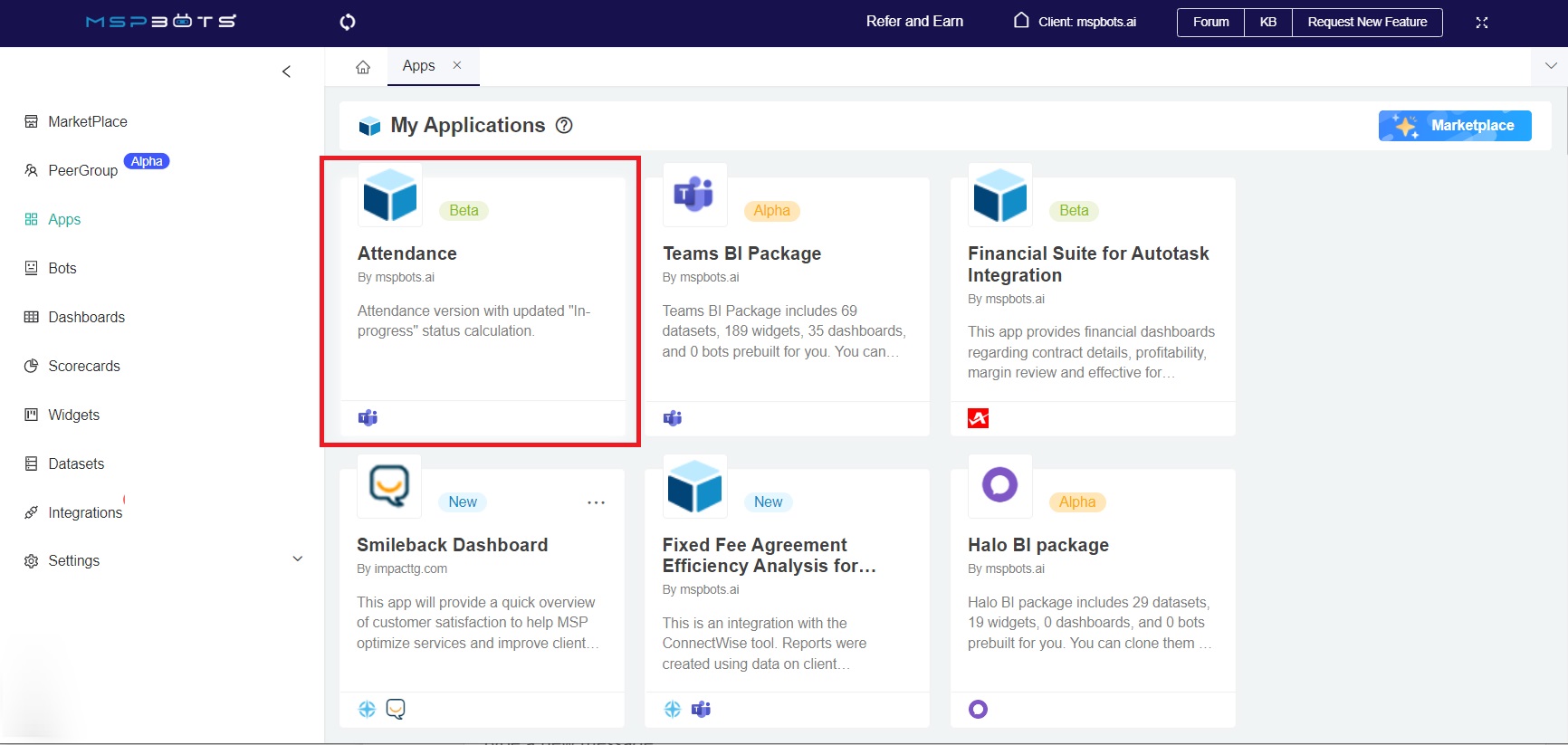Click Teams icon at bottom of Attendance card
Screen dimensions: 1568x745
pos(368,418)
